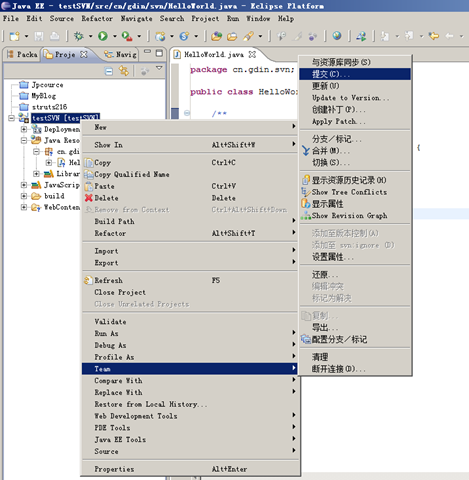469x480 pixels.
Task: Open the Window menu
Action: tap(258, 18)
